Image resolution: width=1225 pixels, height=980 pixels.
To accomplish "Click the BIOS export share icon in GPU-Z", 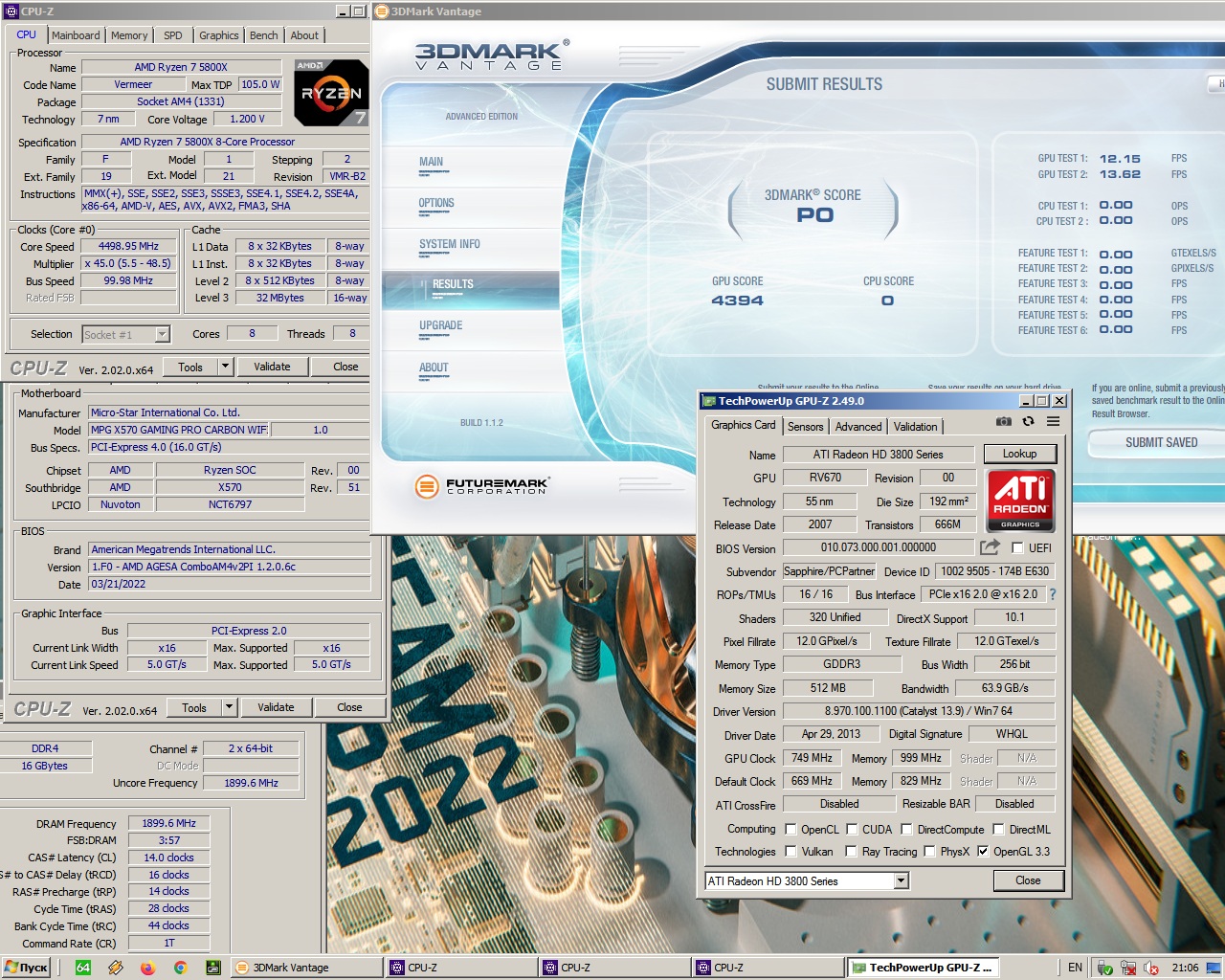I will (x=990, y=547).
